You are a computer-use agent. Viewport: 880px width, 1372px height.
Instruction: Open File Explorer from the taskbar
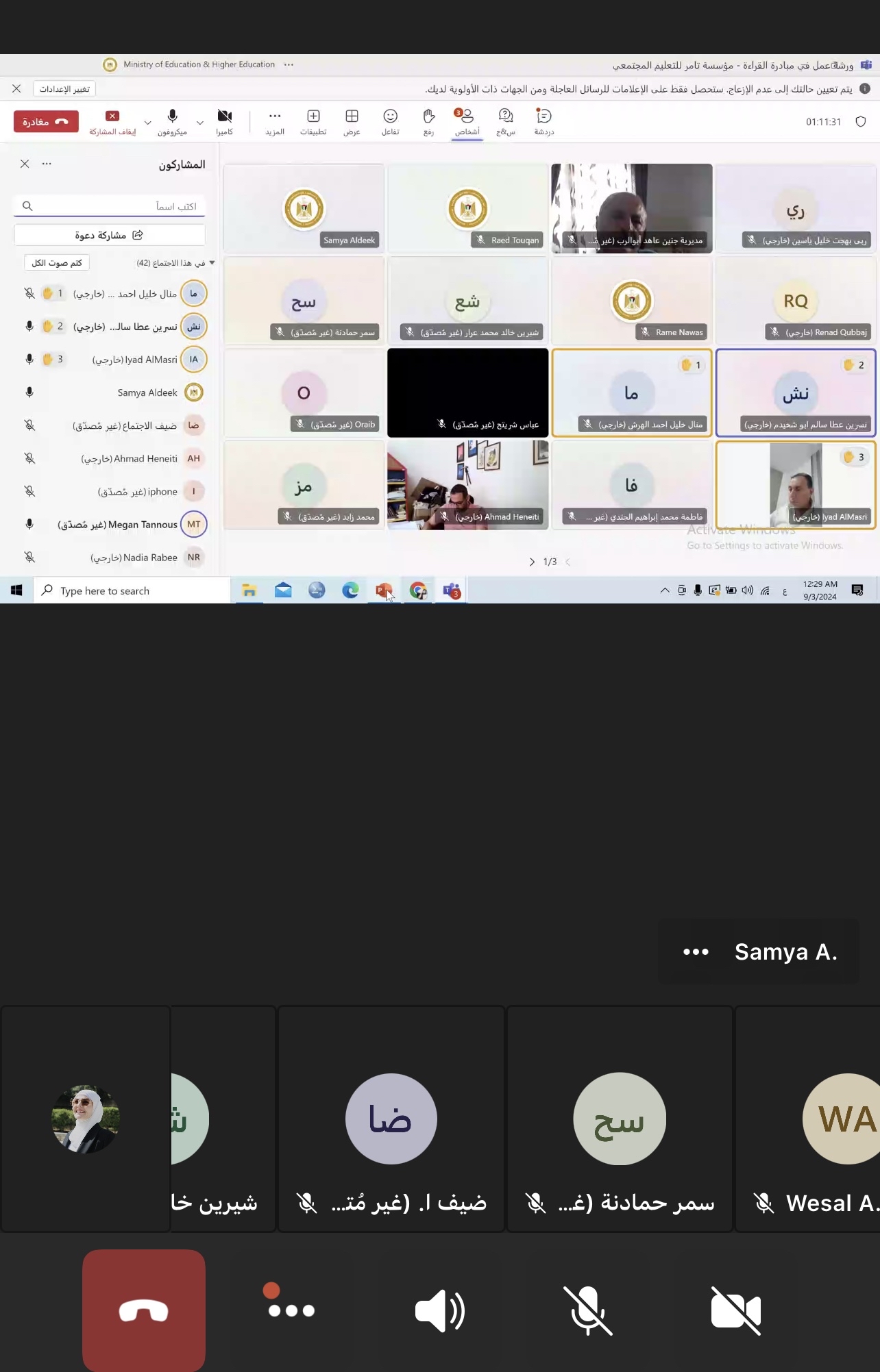click(x=249, y=590)
